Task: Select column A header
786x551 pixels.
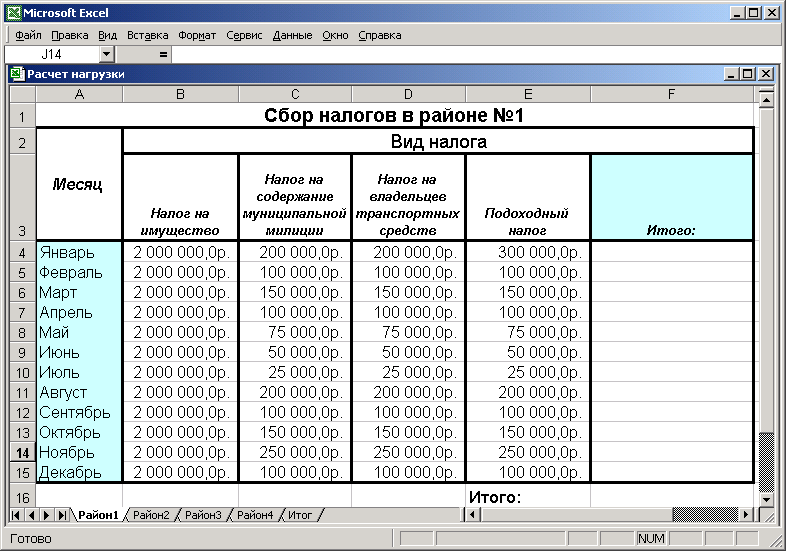Action: pyautogui.click(x=79, y=94)
